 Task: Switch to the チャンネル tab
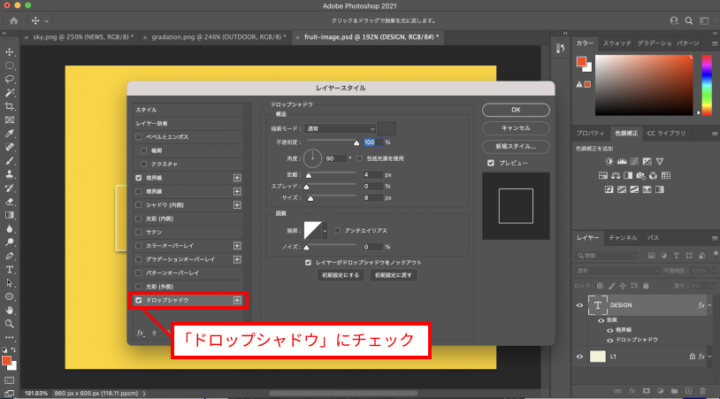623,238
